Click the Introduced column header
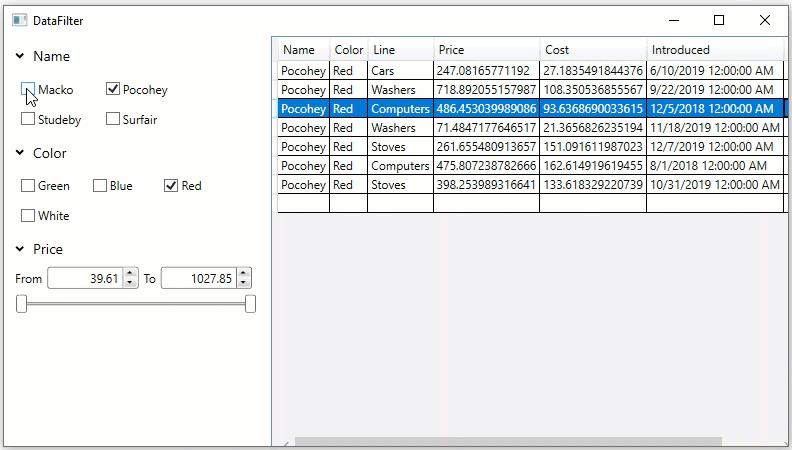Screen dimensions: 792x450 pos(714,50)
